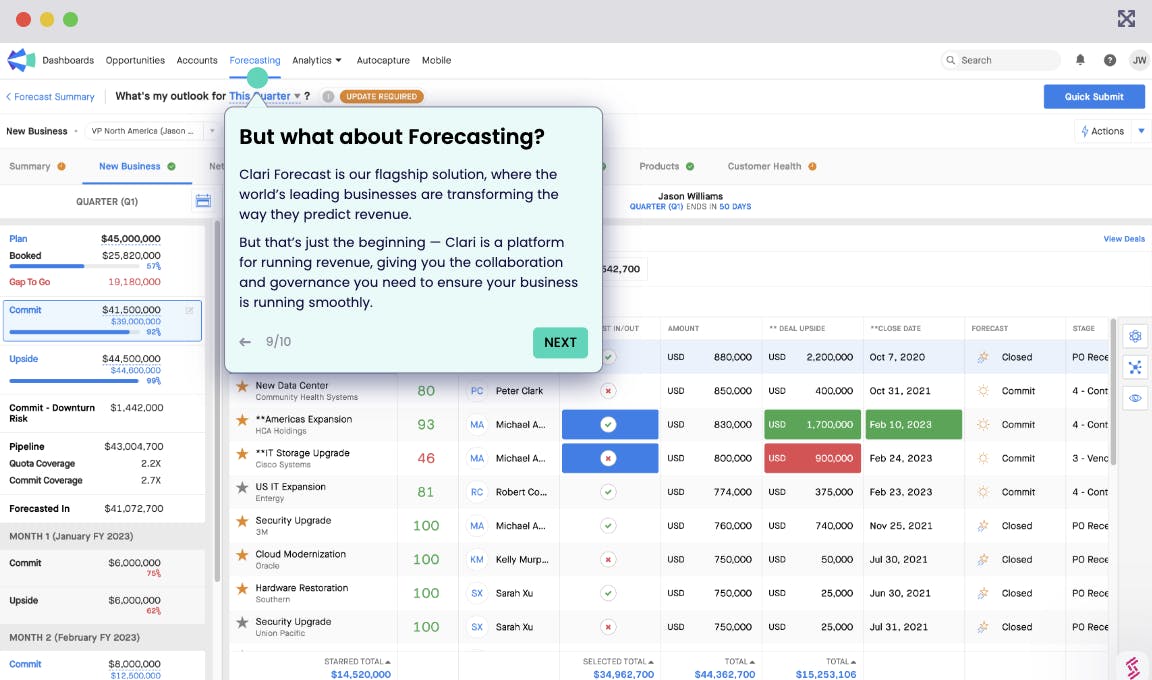Go to Opportunities in top navigation

pos(135,60)
